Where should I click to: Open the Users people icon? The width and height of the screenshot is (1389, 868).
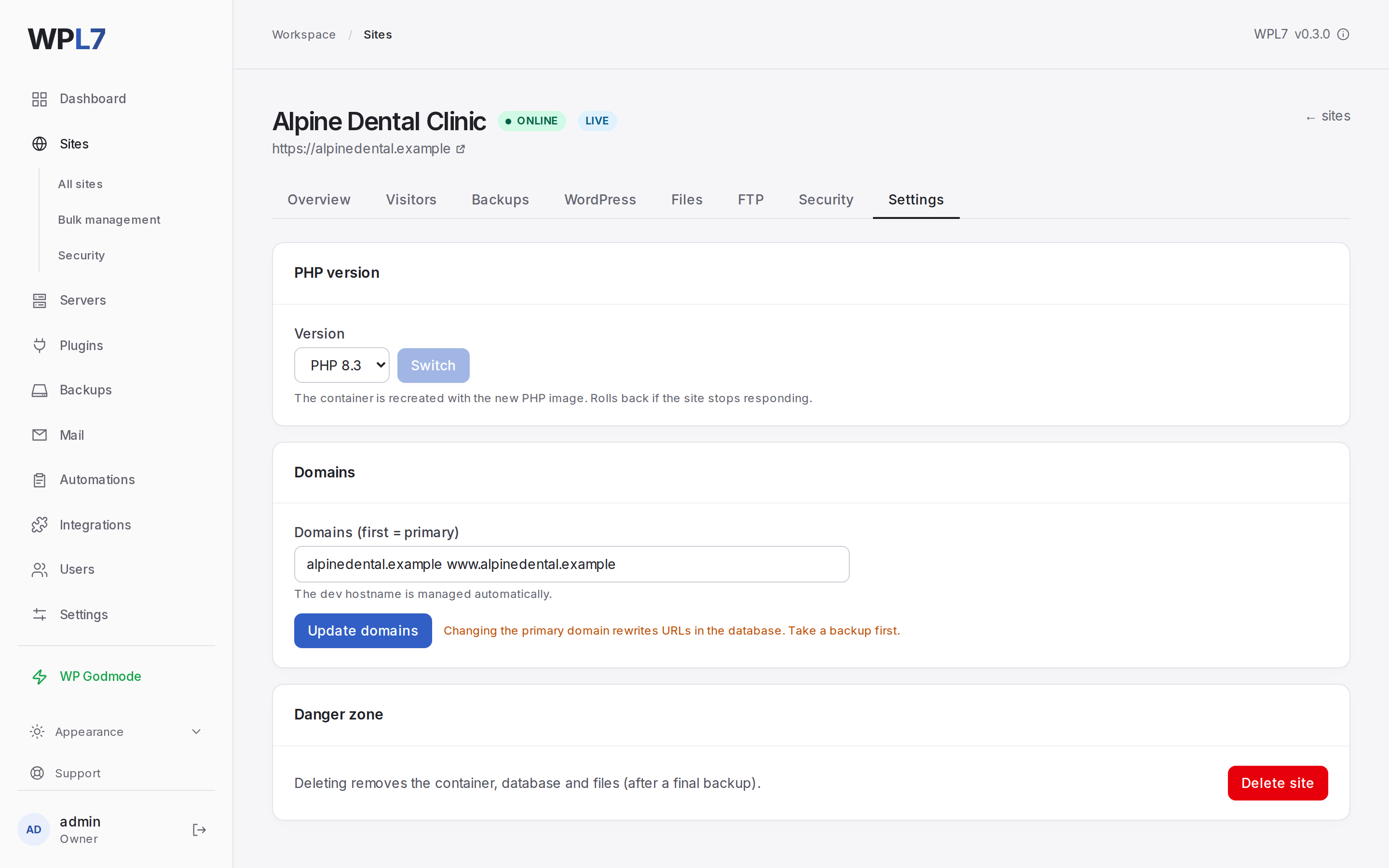39,570
